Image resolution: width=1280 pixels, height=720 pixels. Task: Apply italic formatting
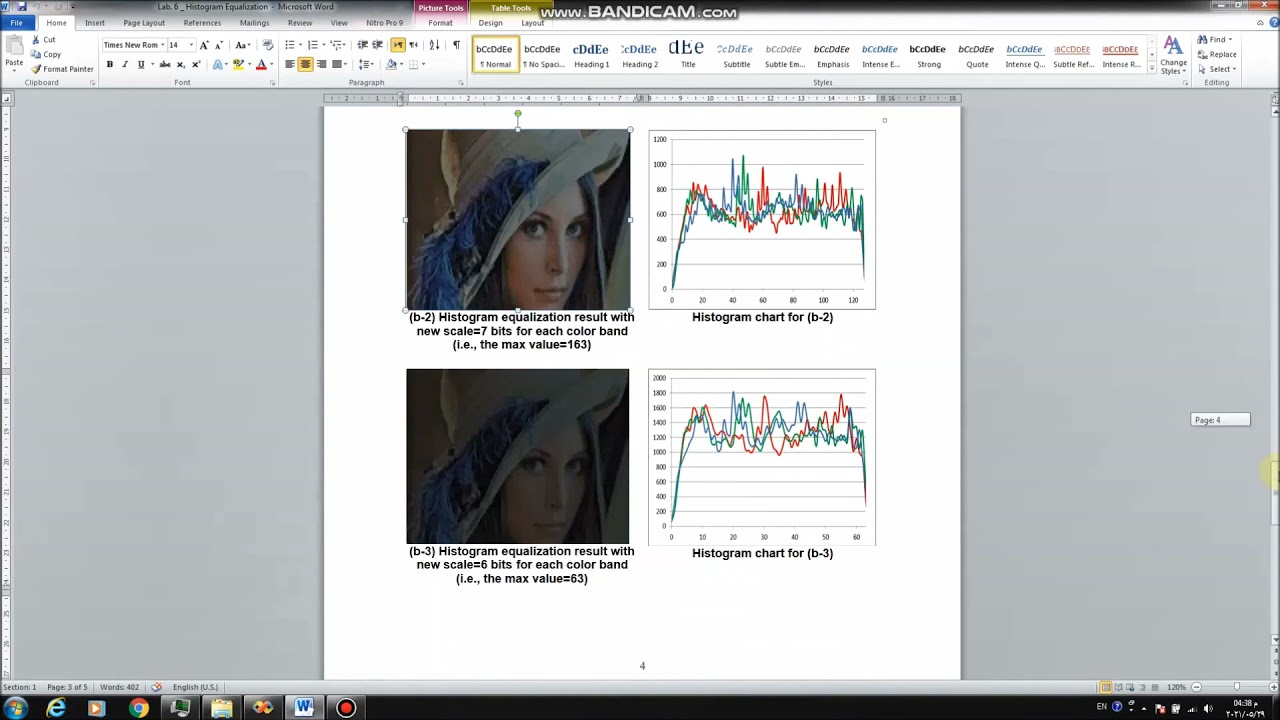(x=124, y=64)
